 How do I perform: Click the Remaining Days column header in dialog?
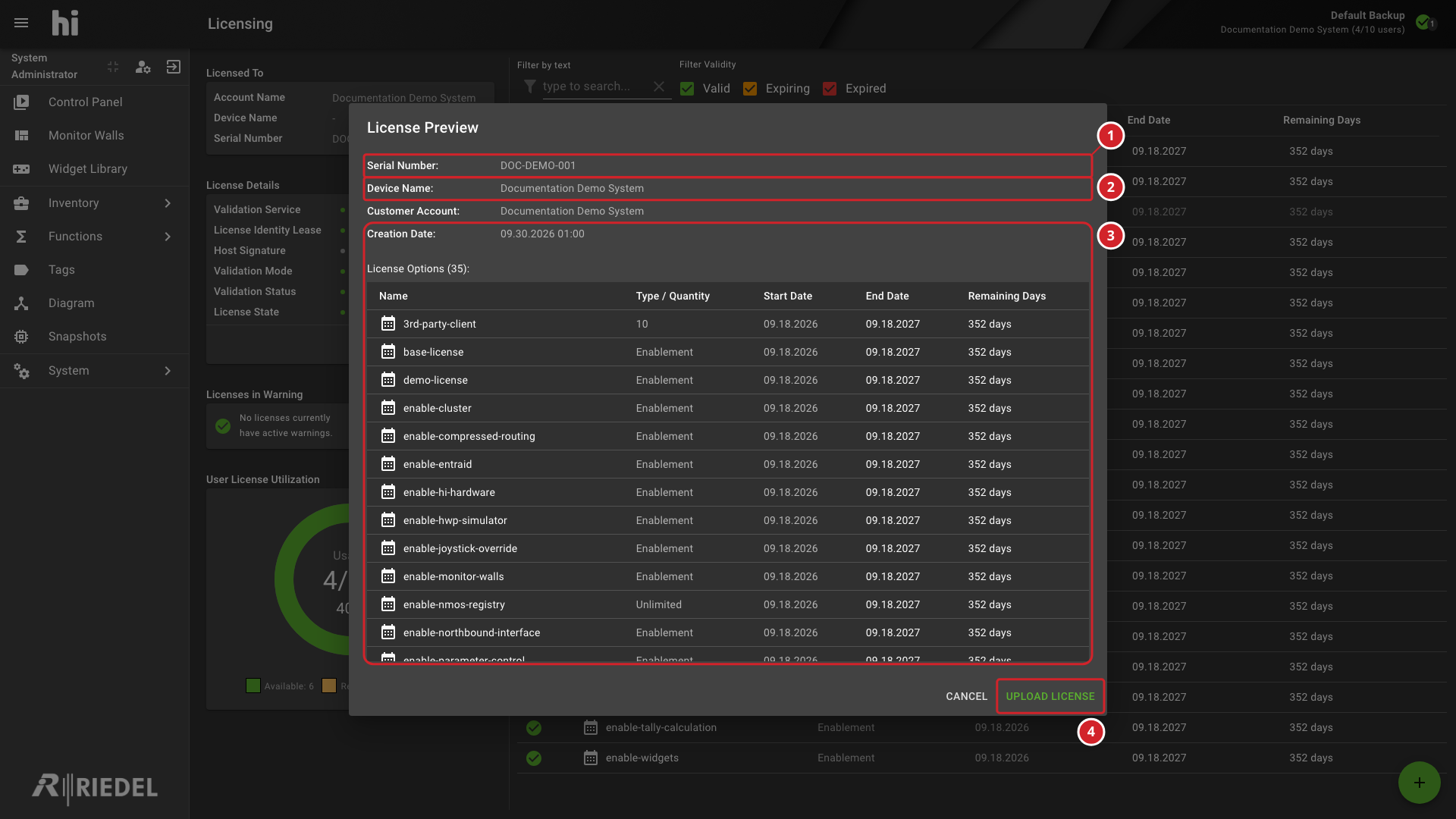[1006, 296]
